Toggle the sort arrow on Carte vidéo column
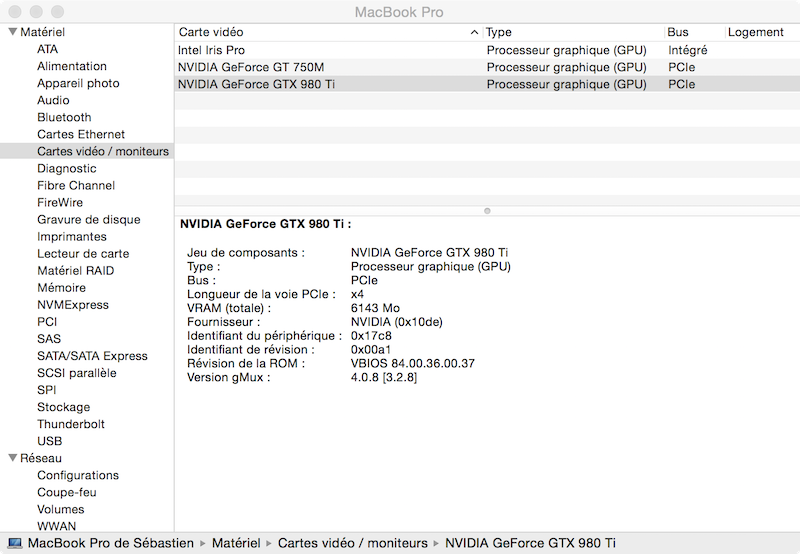 coord(474,32)
